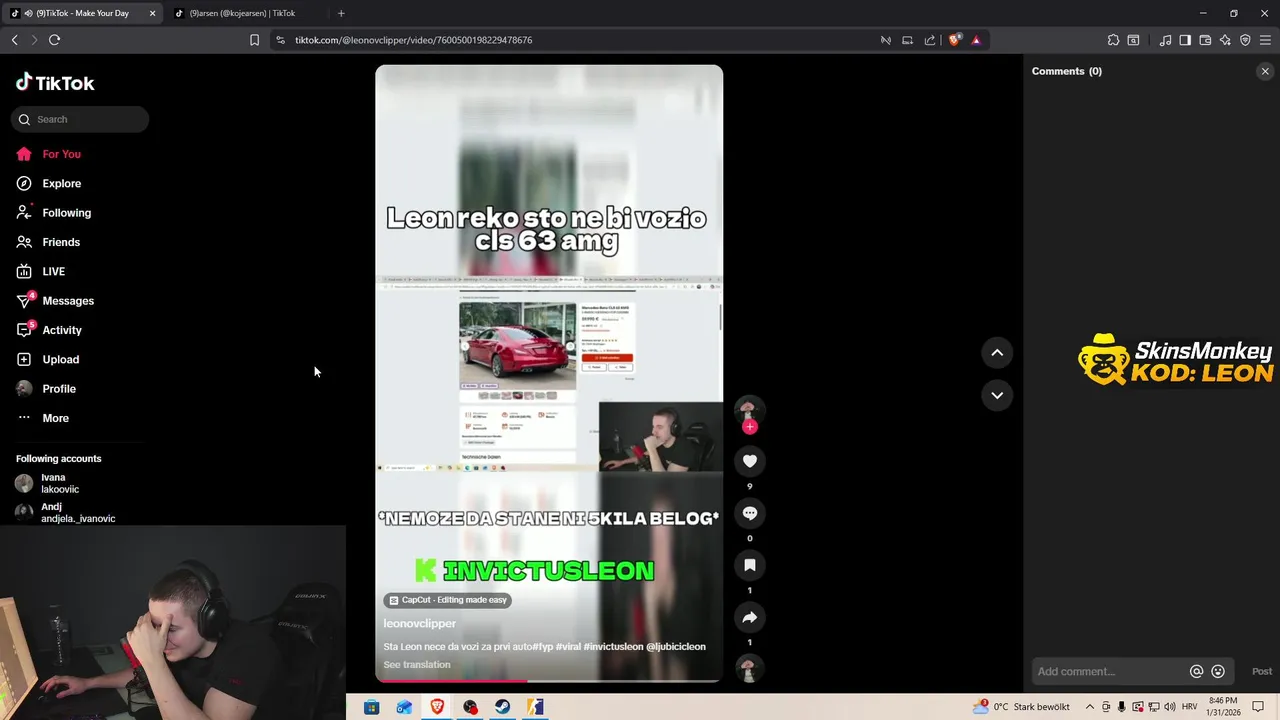The width and height of the screenshot is (1280, 720).
Task: Open the browser hamburger main menu
Action: pos(1265,40)
